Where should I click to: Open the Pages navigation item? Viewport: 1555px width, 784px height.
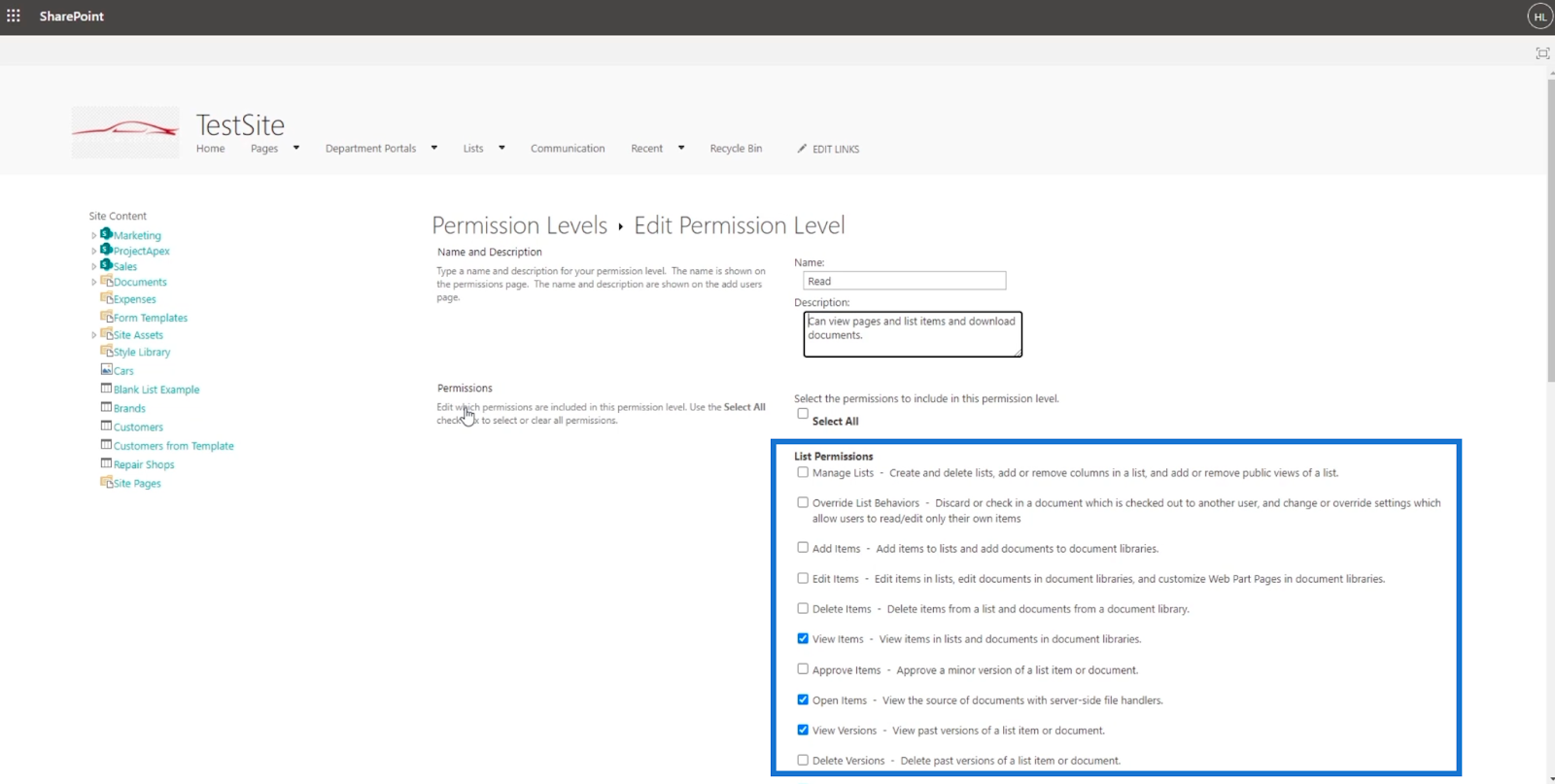pyautogui.click(x=264, y=149)
